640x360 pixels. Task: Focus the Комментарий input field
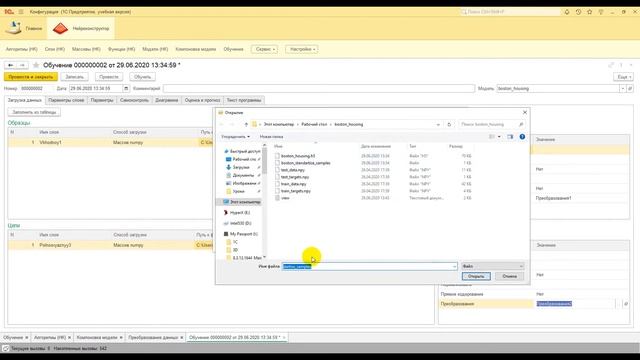click(x=319, y=89)
